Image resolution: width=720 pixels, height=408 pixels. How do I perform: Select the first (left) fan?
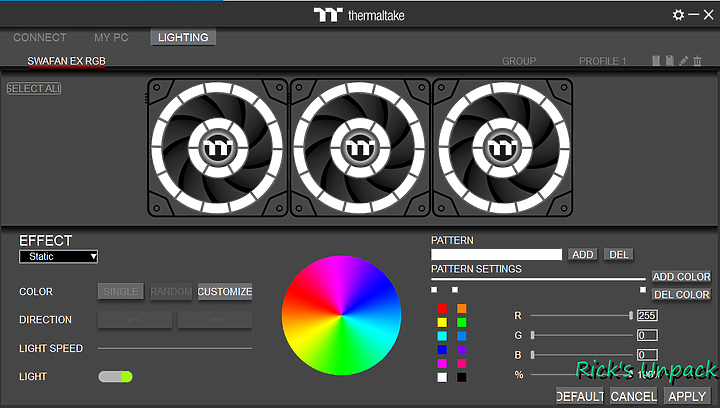tap(218, 148)
